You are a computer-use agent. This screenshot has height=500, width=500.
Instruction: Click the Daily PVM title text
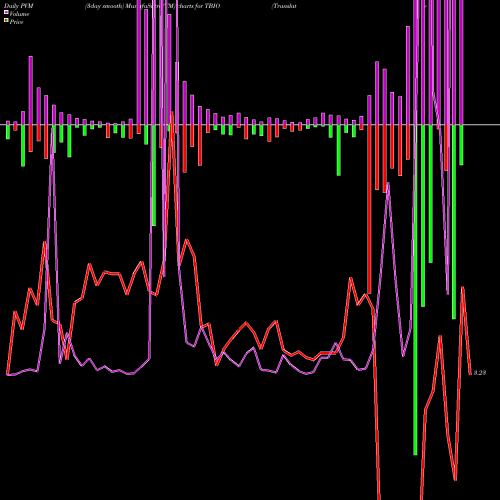coord(19,6)
